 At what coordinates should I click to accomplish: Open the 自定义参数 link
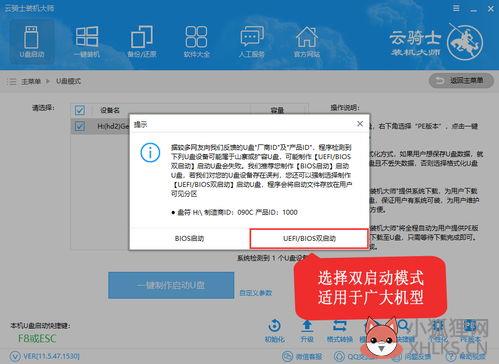tap(256, 293)
